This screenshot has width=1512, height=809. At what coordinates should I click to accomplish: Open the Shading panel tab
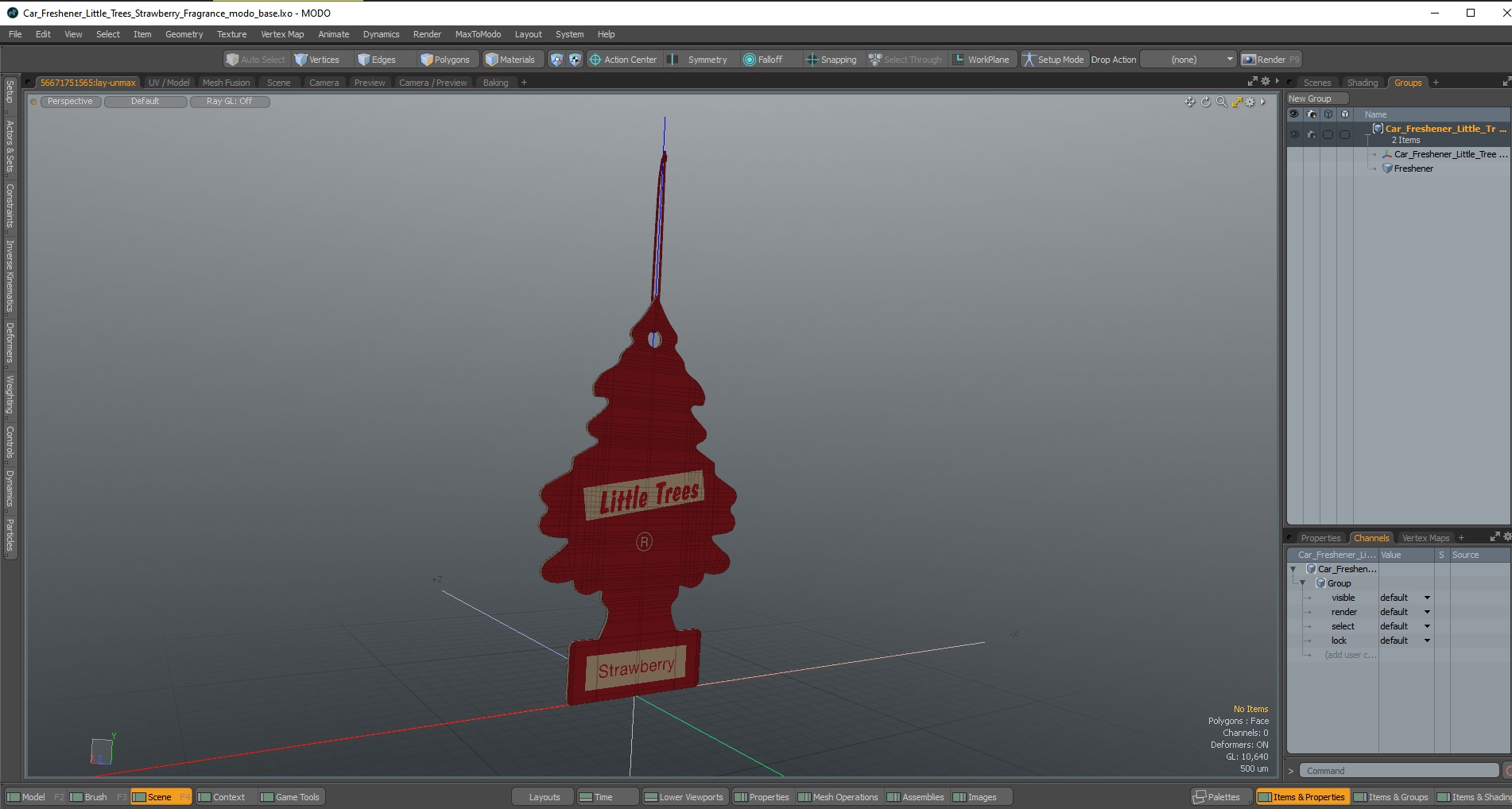coord(1362,83)
